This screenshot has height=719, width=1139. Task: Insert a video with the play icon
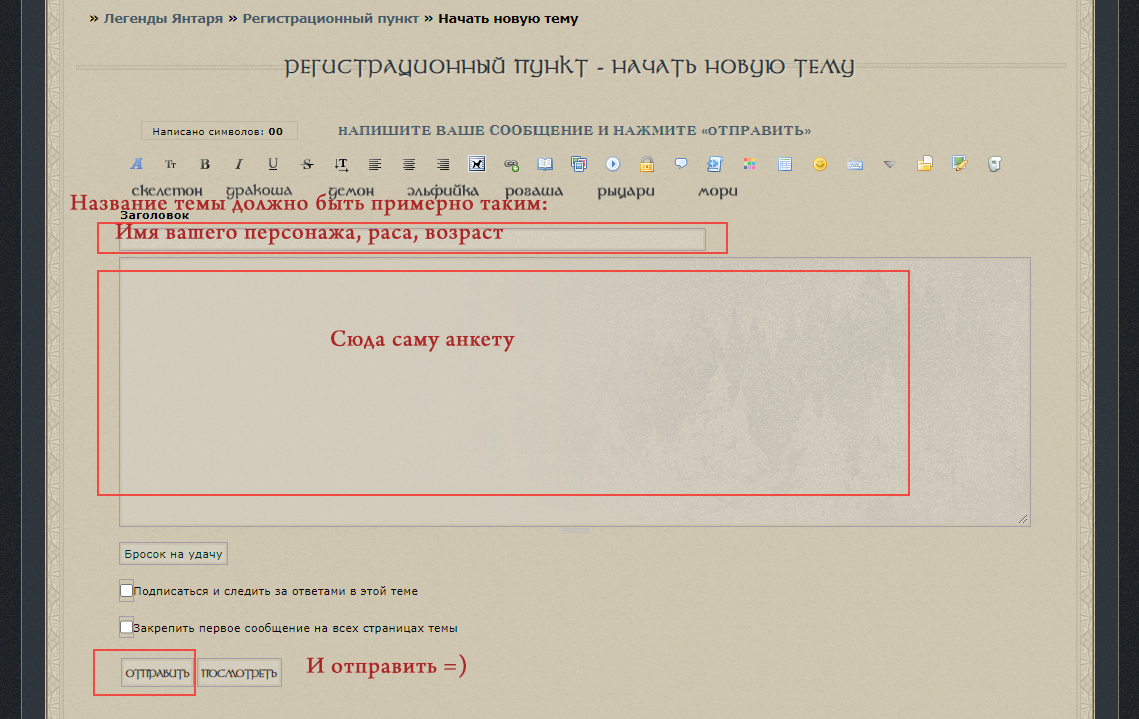coord(612,164)
